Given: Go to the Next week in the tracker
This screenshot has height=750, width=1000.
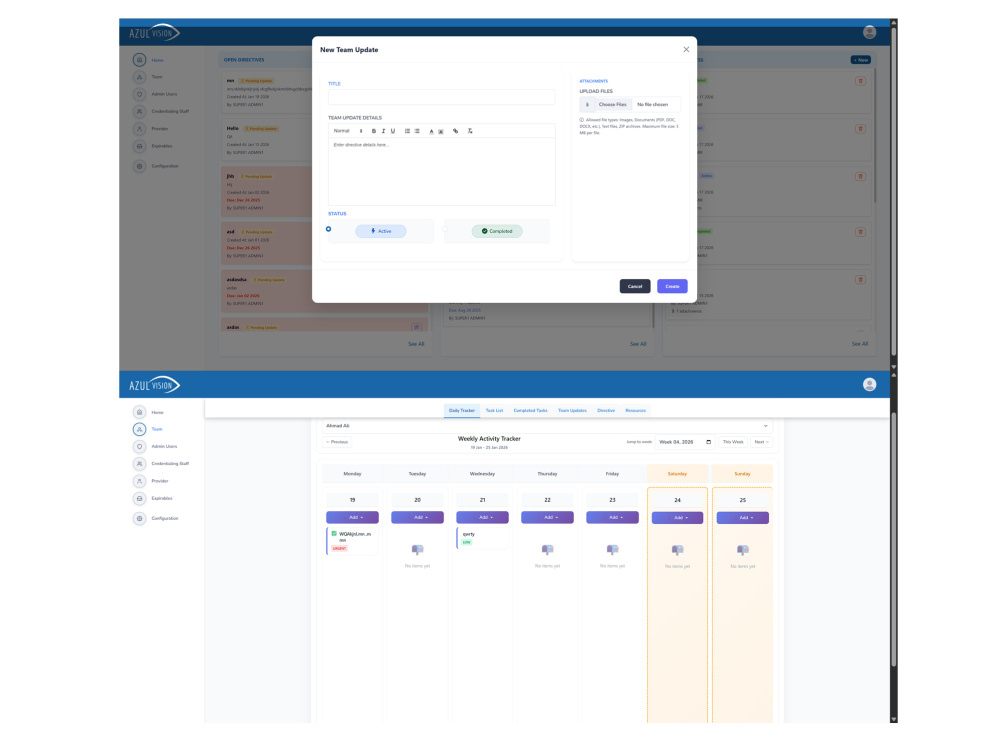Looking at the screenshot, I should [761, 442].
